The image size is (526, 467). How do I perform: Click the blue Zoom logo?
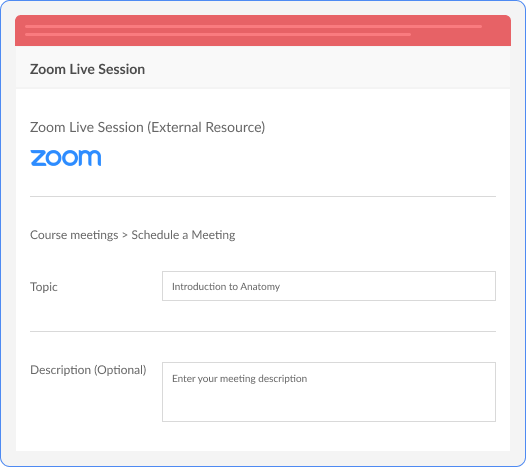66,158
